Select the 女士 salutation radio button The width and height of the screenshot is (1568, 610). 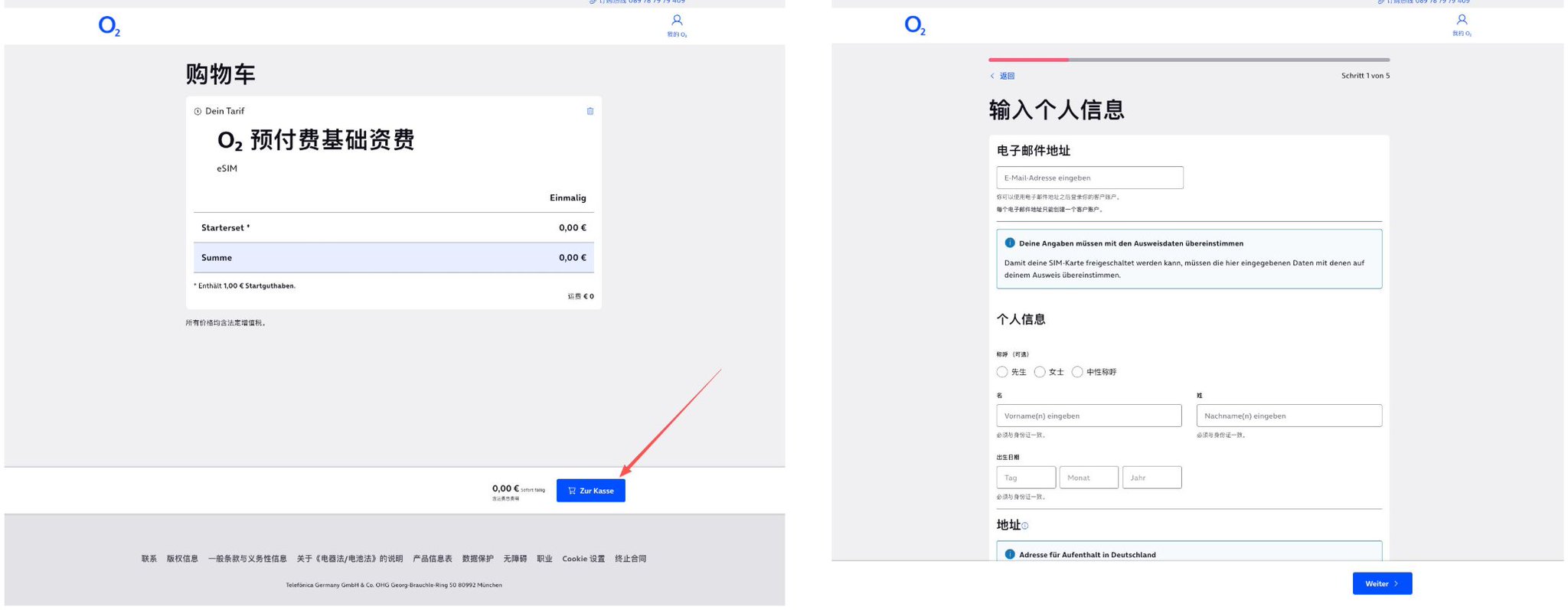point(1040,372)
